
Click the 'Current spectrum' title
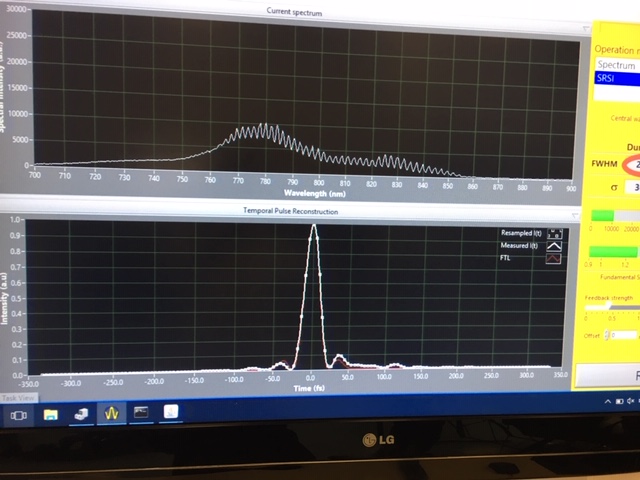tap(294, 11)
